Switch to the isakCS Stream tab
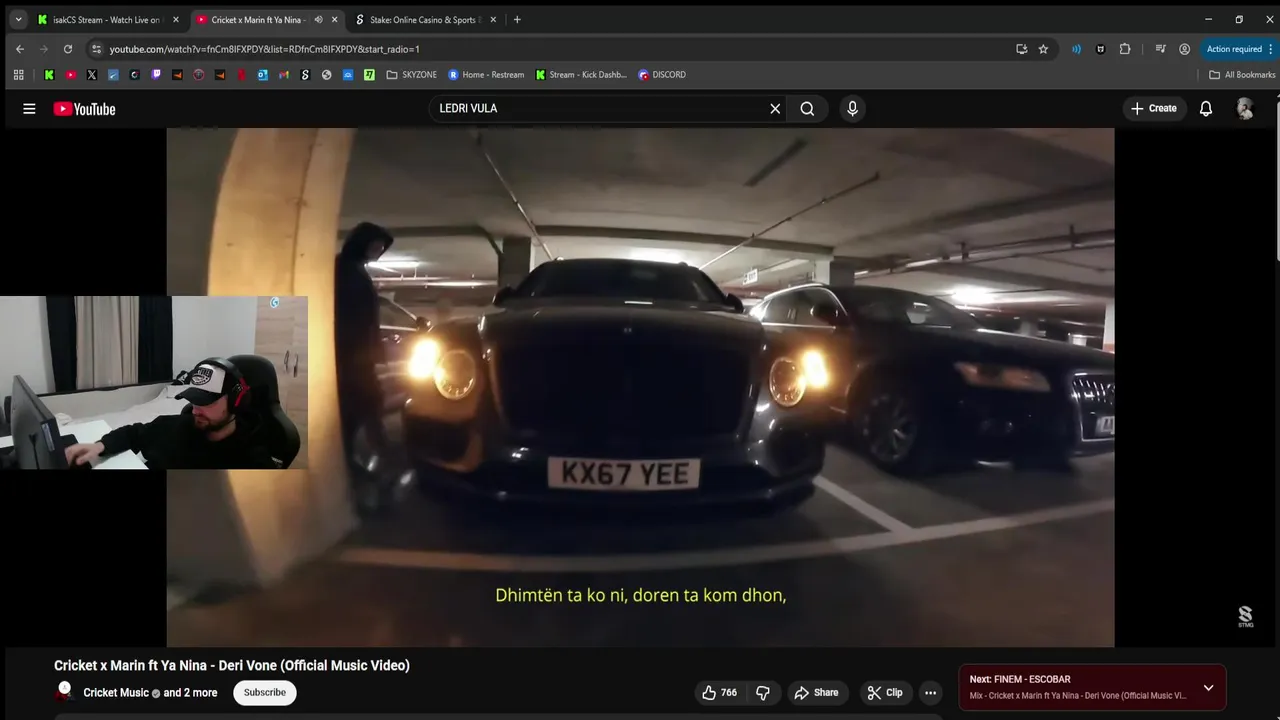The image size is (1280, 720). pyautogui.click(x=107, y=20)
